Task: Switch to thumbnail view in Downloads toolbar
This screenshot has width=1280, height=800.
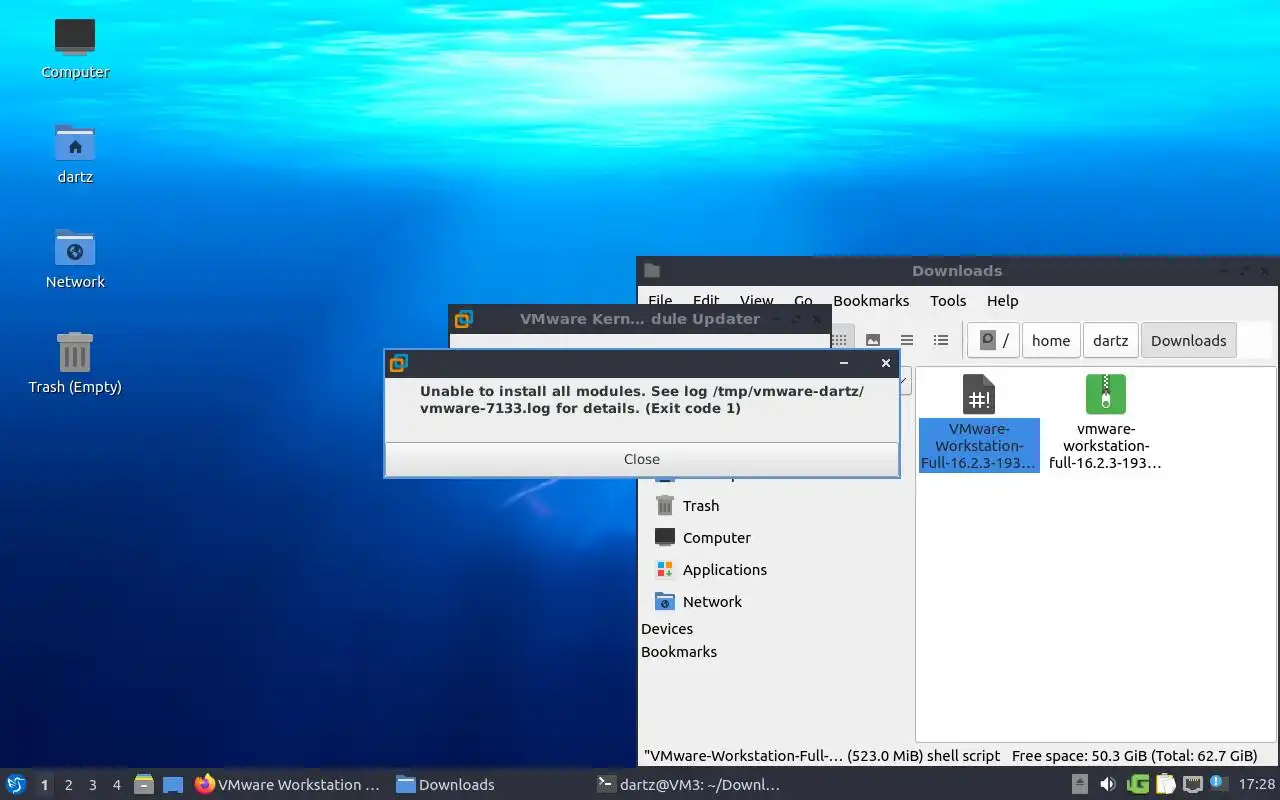Action: point(873,340)
